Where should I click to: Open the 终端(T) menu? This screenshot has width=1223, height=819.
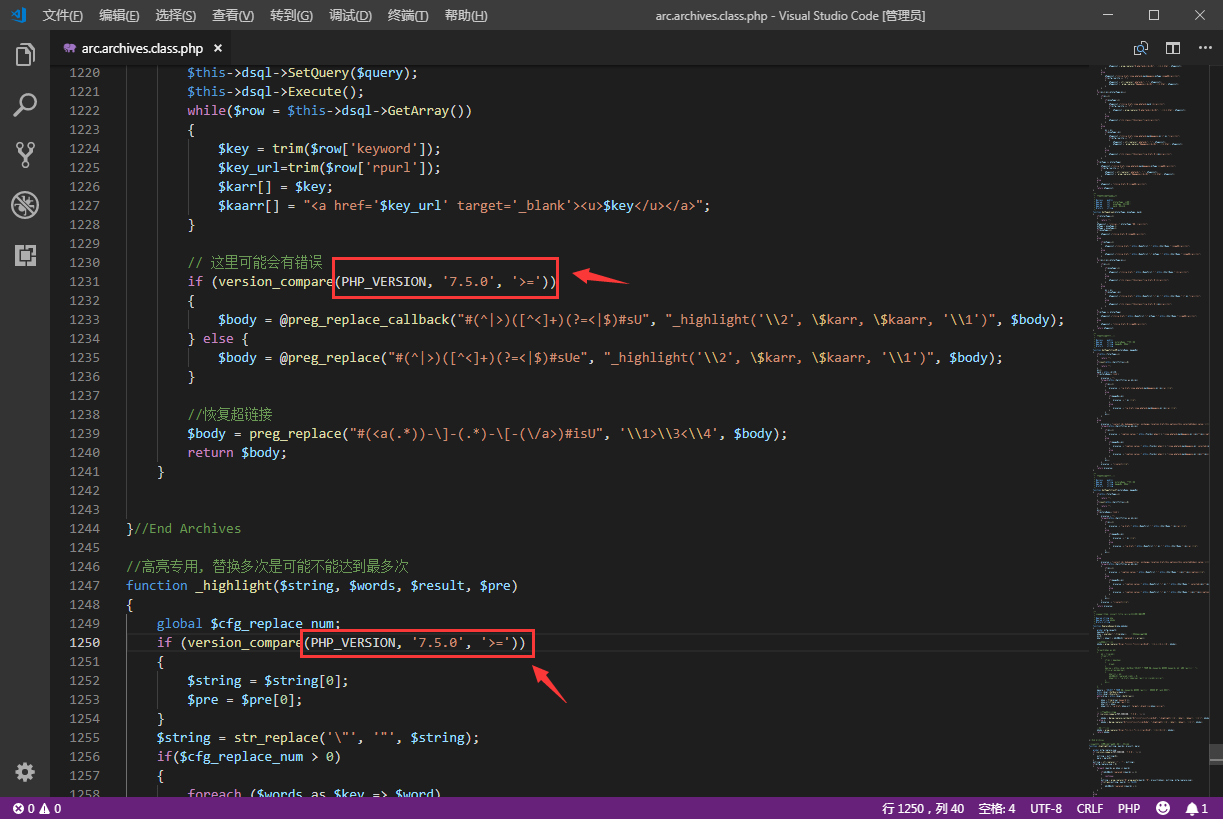coord(408,15)
